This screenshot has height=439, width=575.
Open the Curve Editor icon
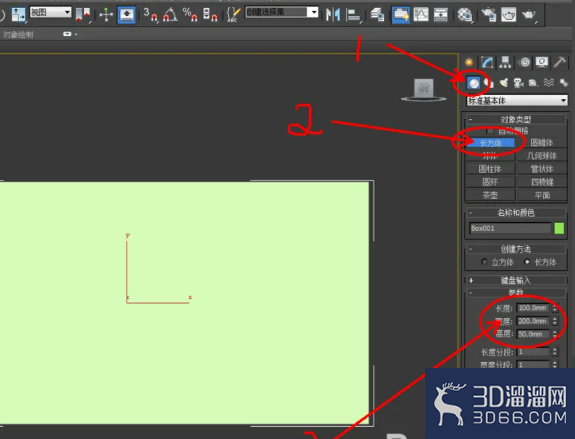(x=421, y=15)
